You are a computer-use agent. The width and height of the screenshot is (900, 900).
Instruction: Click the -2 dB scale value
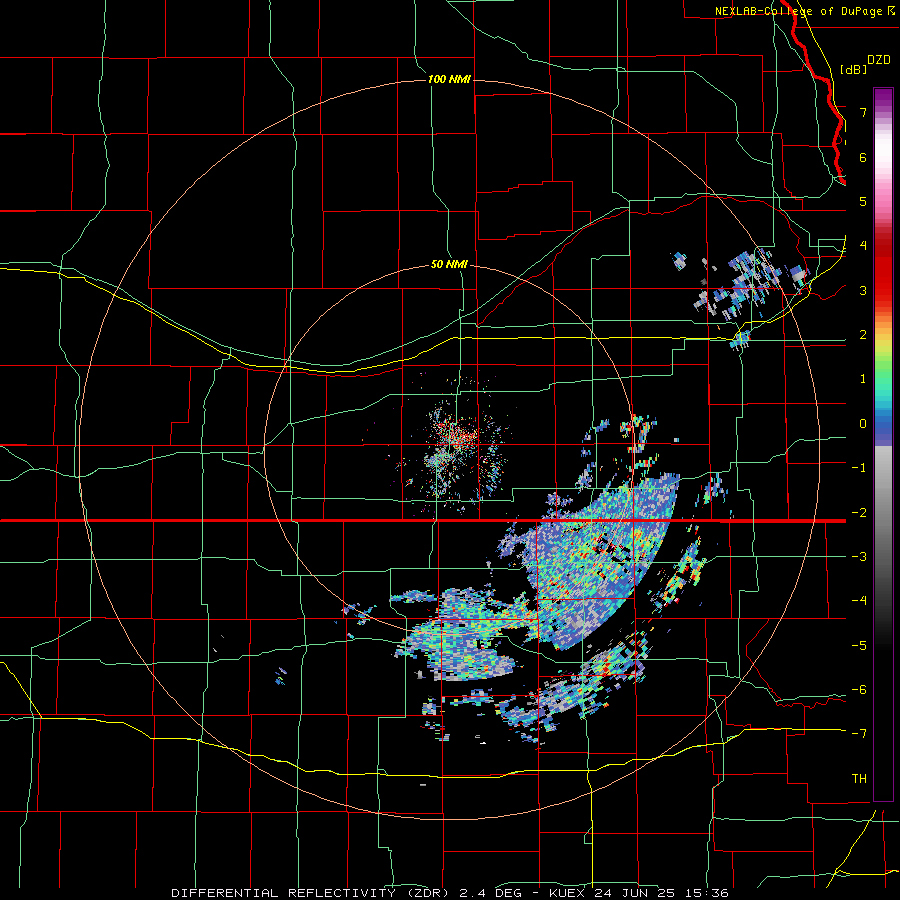pyautogui.click(x=859, y=512)
